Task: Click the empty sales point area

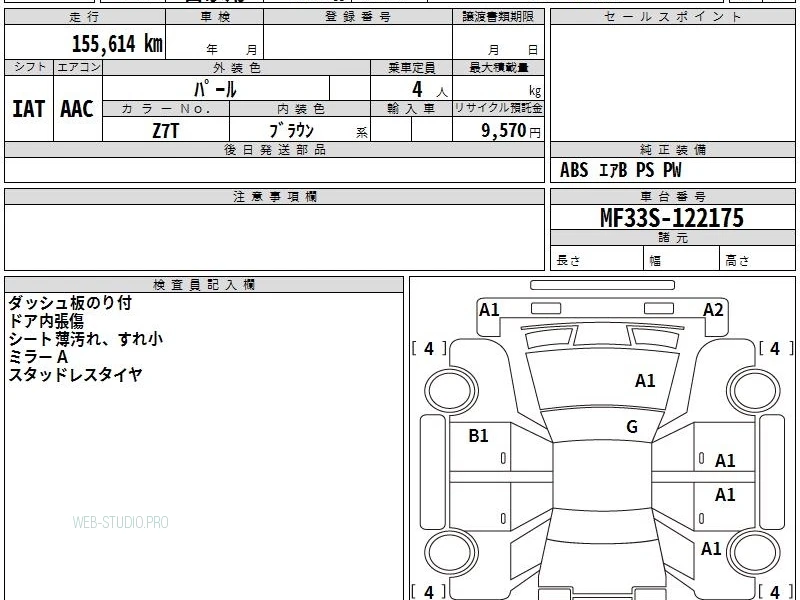Action: click(x=672, y=83)
